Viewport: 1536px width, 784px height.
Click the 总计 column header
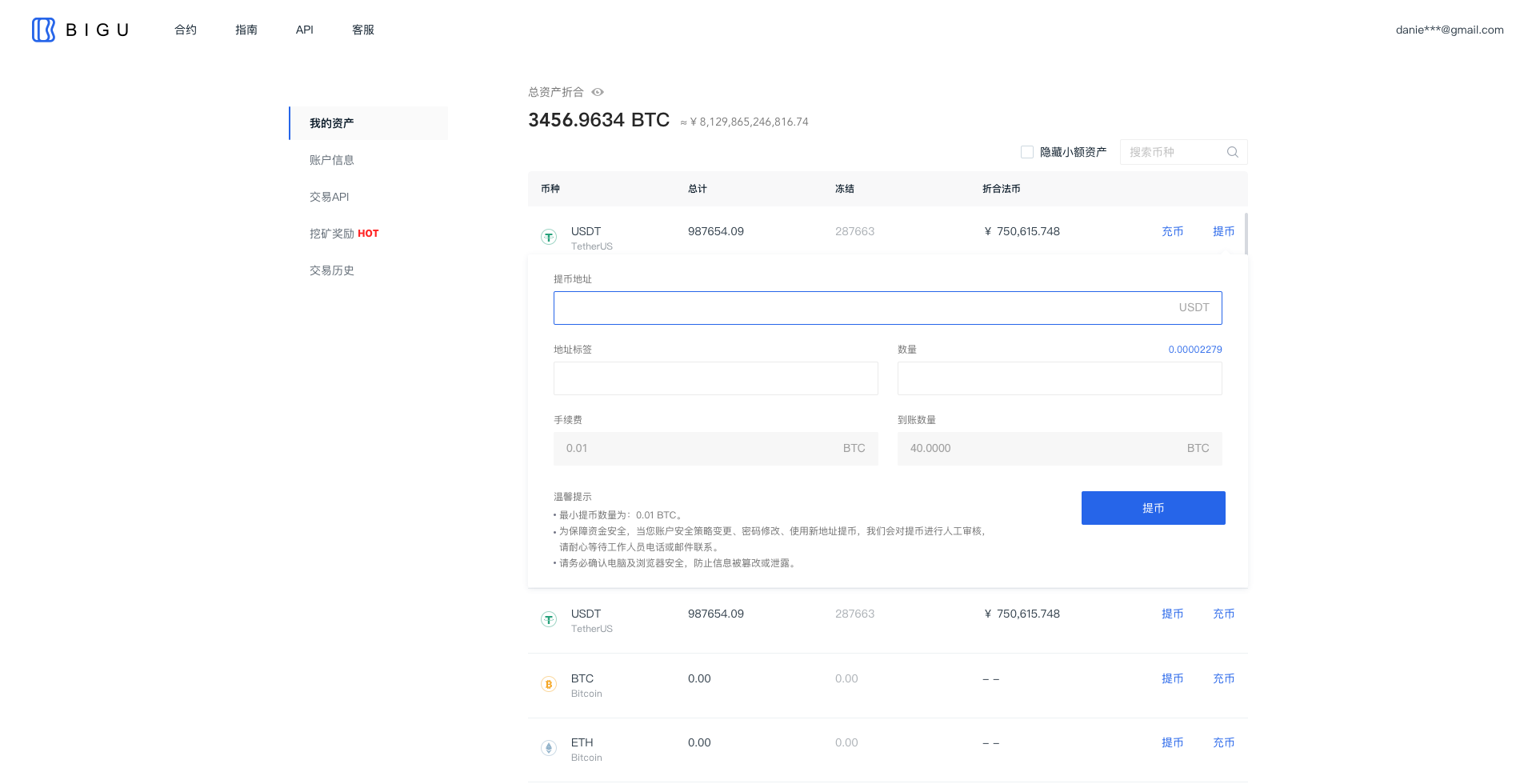pyautogui.click(x=698, y=189)
